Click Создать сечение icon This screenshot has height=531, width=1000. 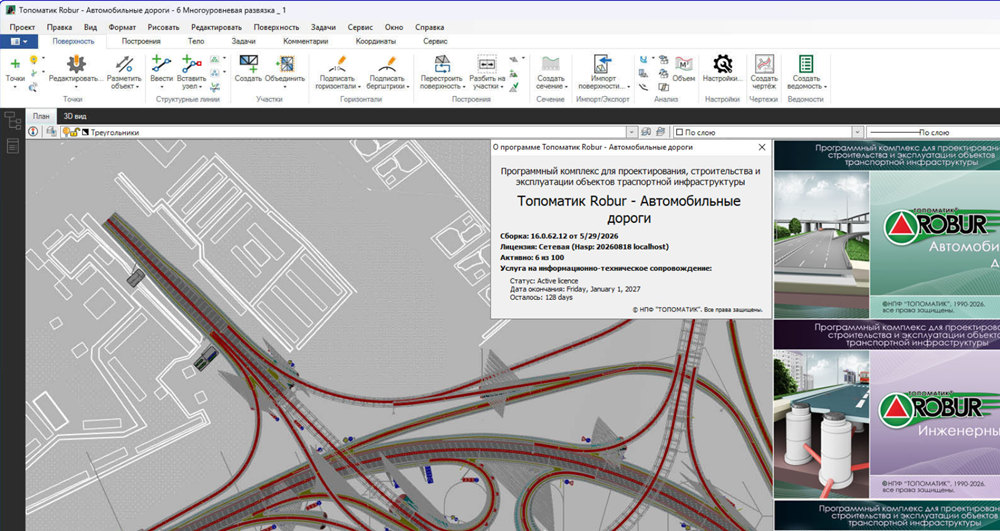point(550,64)
